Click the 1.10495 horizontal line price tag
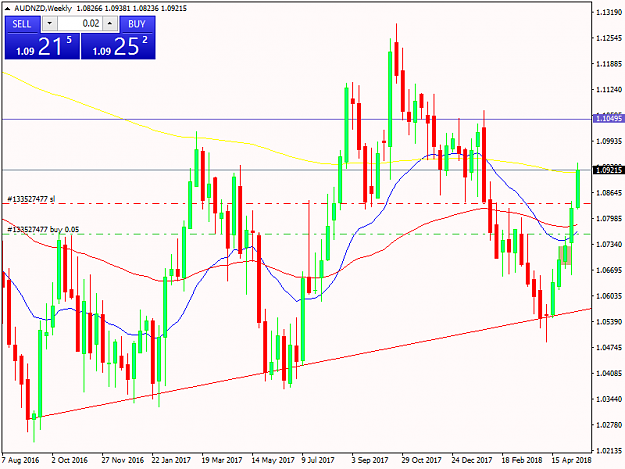The width and height of the screenshot is (625, 469). click(x=608, y=119)
